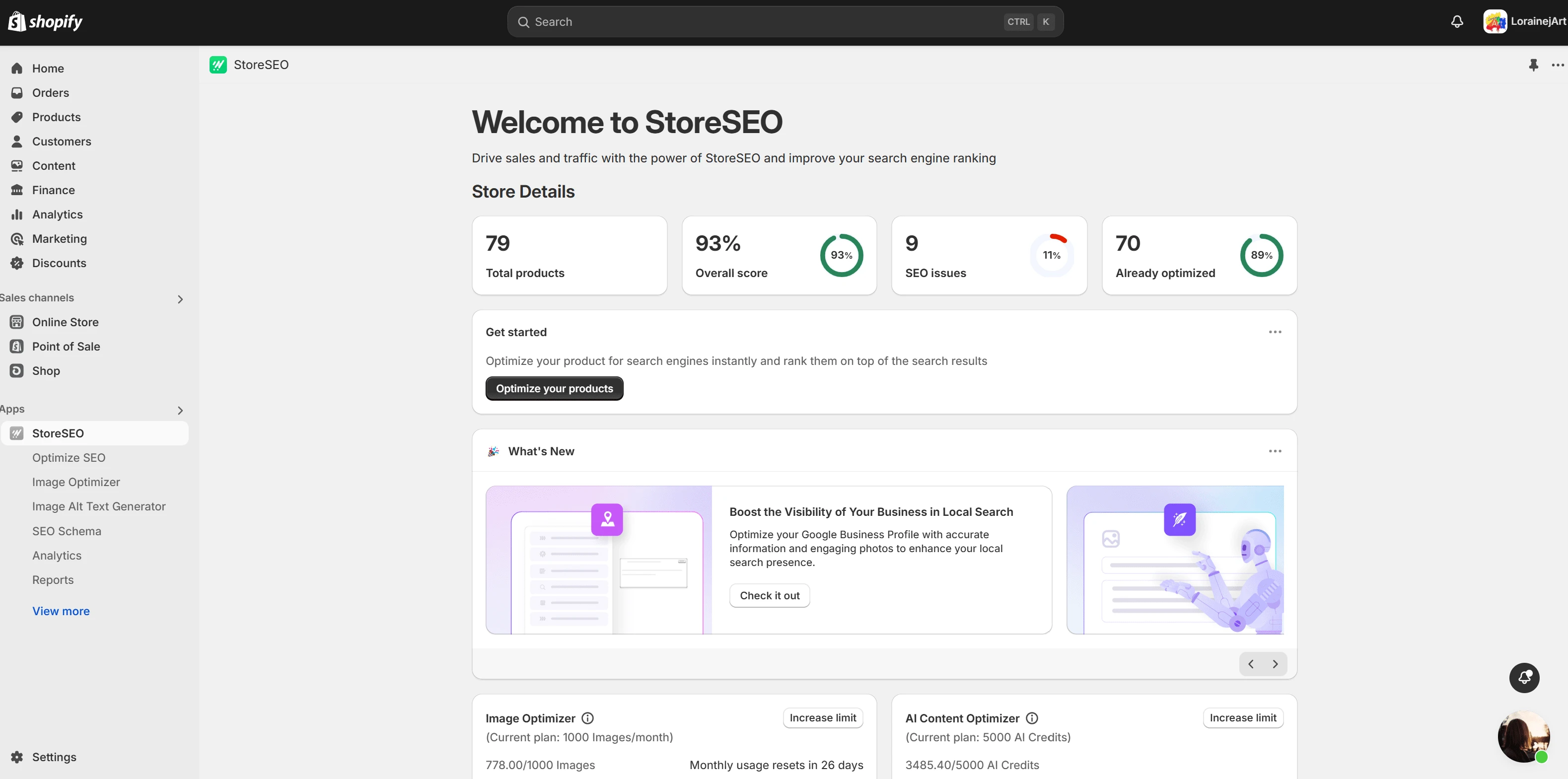1568x779 pixels.
Task: Open Optimize SEO submenu item
Action: coord(69,458)
